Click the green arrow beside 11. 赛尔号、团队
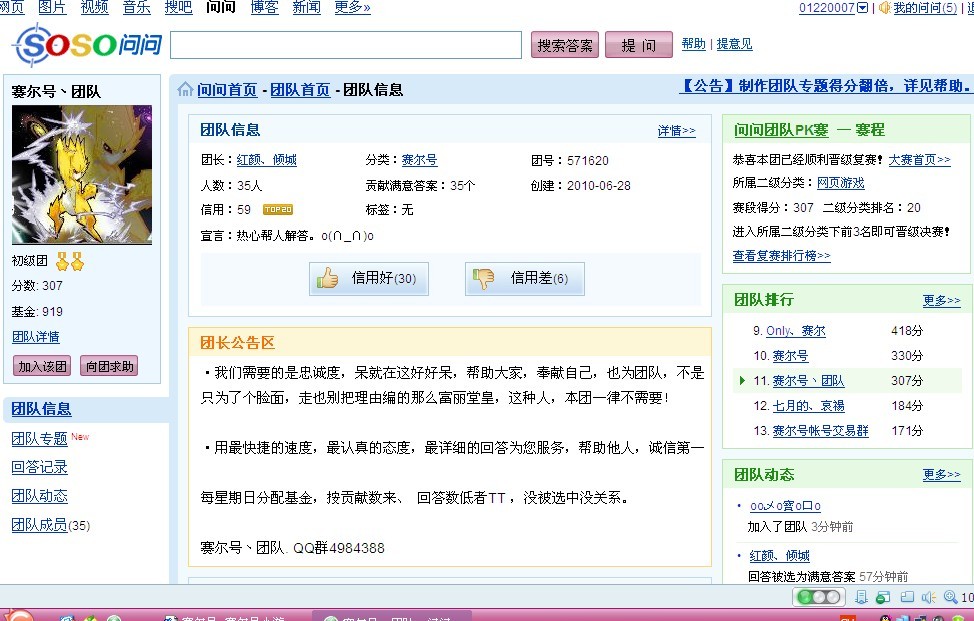The image size is (974, 621). [742, 381]
